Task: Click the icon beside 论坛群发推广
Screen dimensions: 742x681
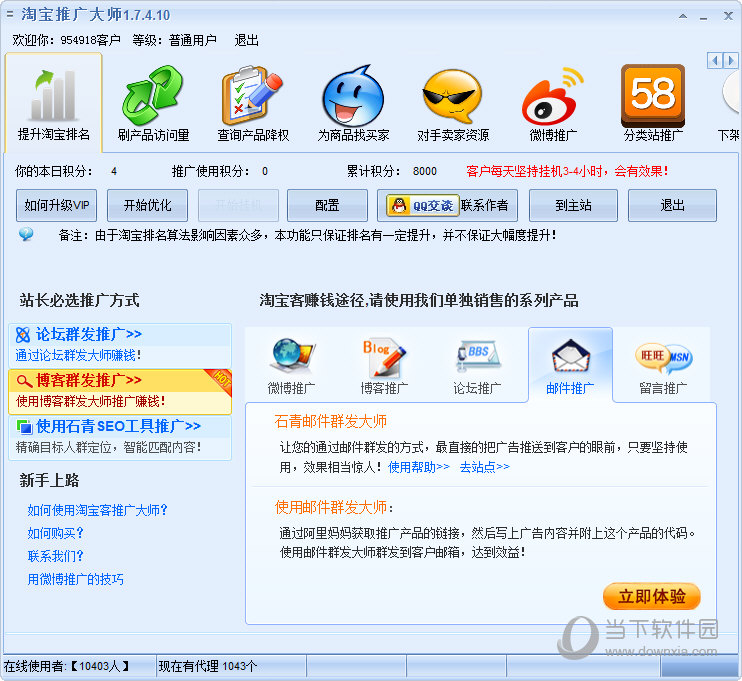Action: point(23,335)
